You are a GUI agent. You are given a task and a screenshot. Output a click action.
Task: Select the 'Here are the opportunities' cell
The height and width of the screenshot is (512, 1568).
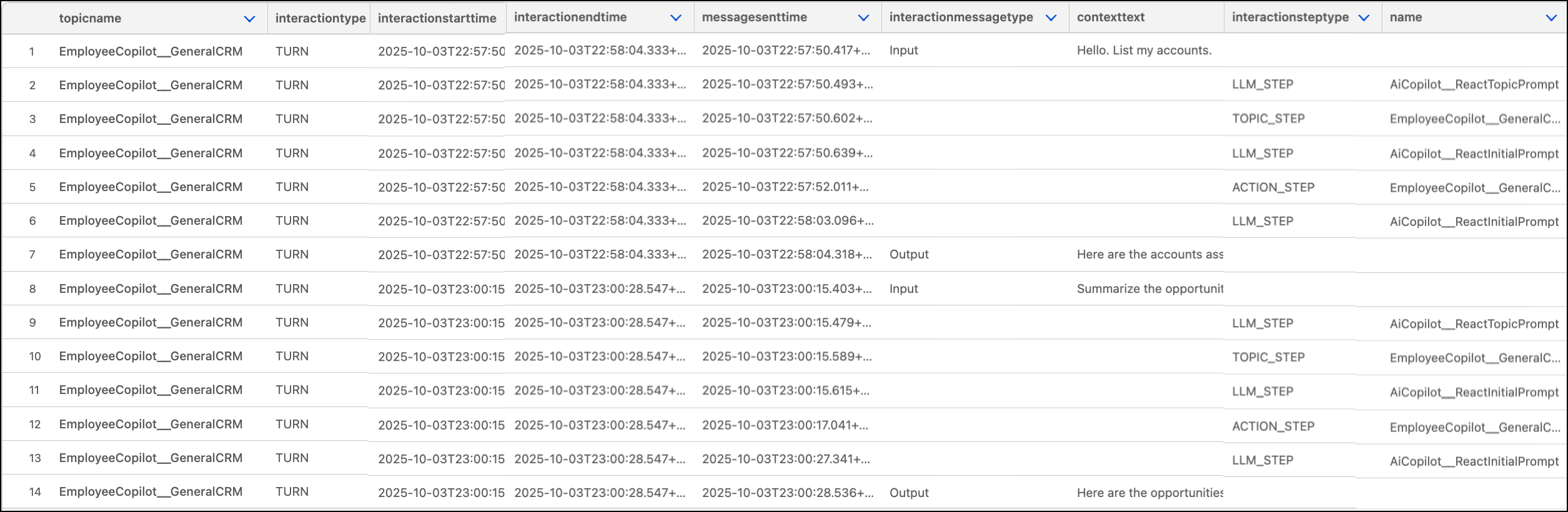(x=1150, y=493)
